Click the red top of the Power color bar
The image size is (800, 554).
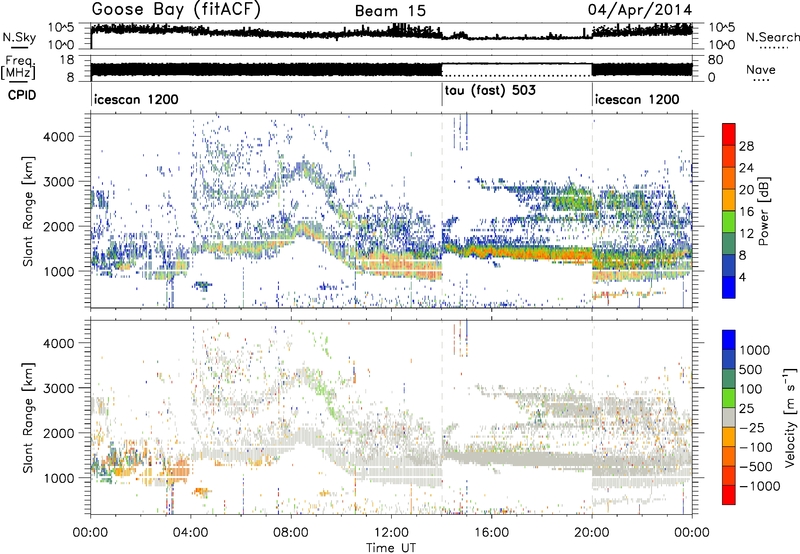pyautogui.click(x=729, y=134)
